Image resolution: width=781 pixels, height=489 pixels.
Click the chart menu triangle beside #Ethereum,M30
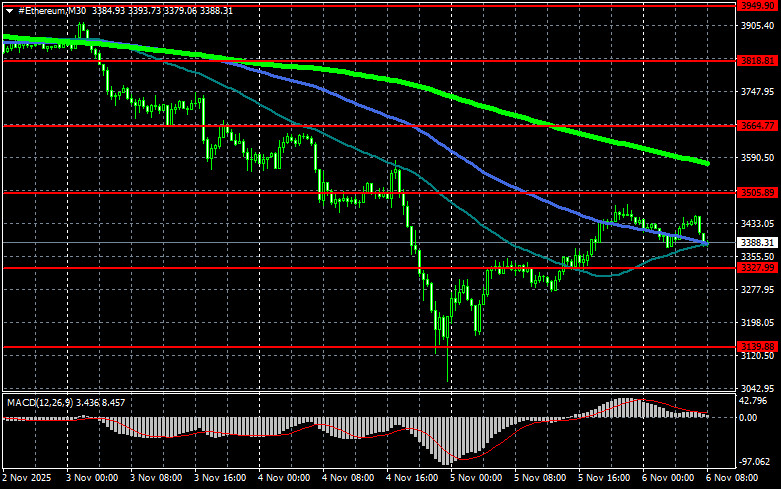[x=9, y=11]
